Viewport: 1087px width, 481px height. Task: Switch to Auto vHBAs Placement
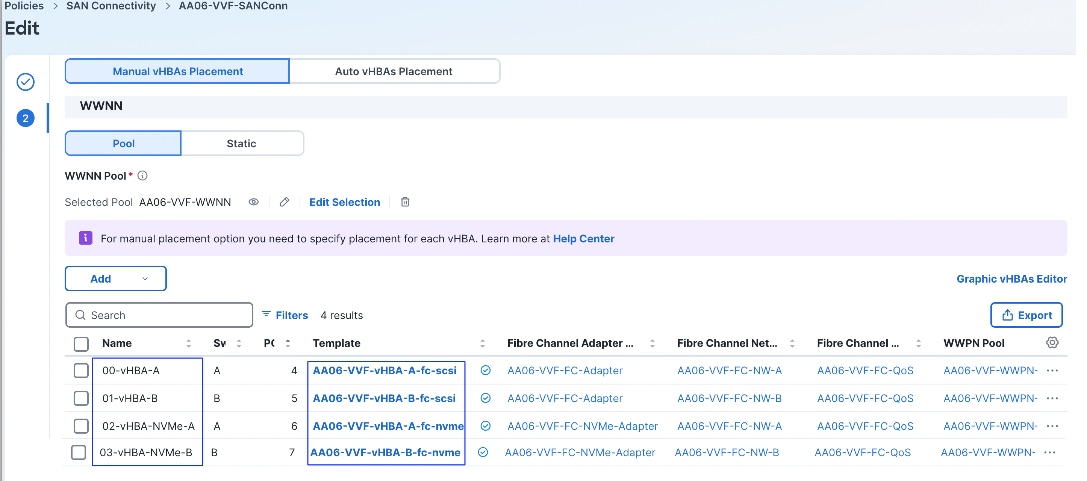(x=394, y=71)
